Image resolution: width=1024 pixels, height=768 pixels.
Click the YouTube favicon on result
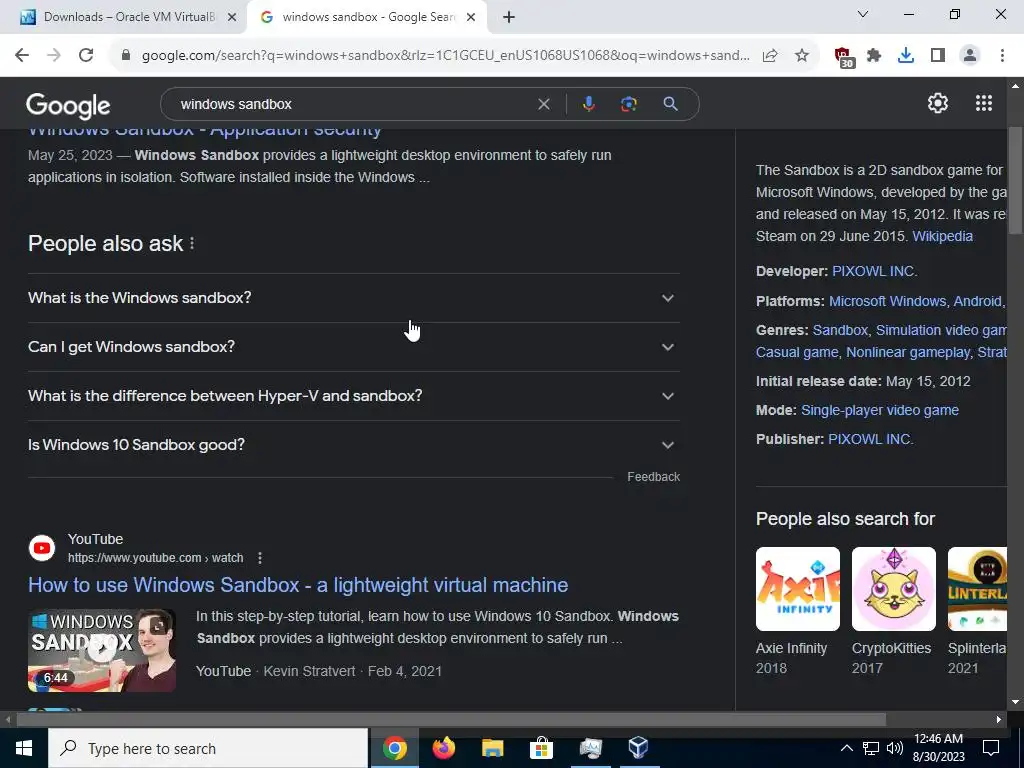[42, 548]
